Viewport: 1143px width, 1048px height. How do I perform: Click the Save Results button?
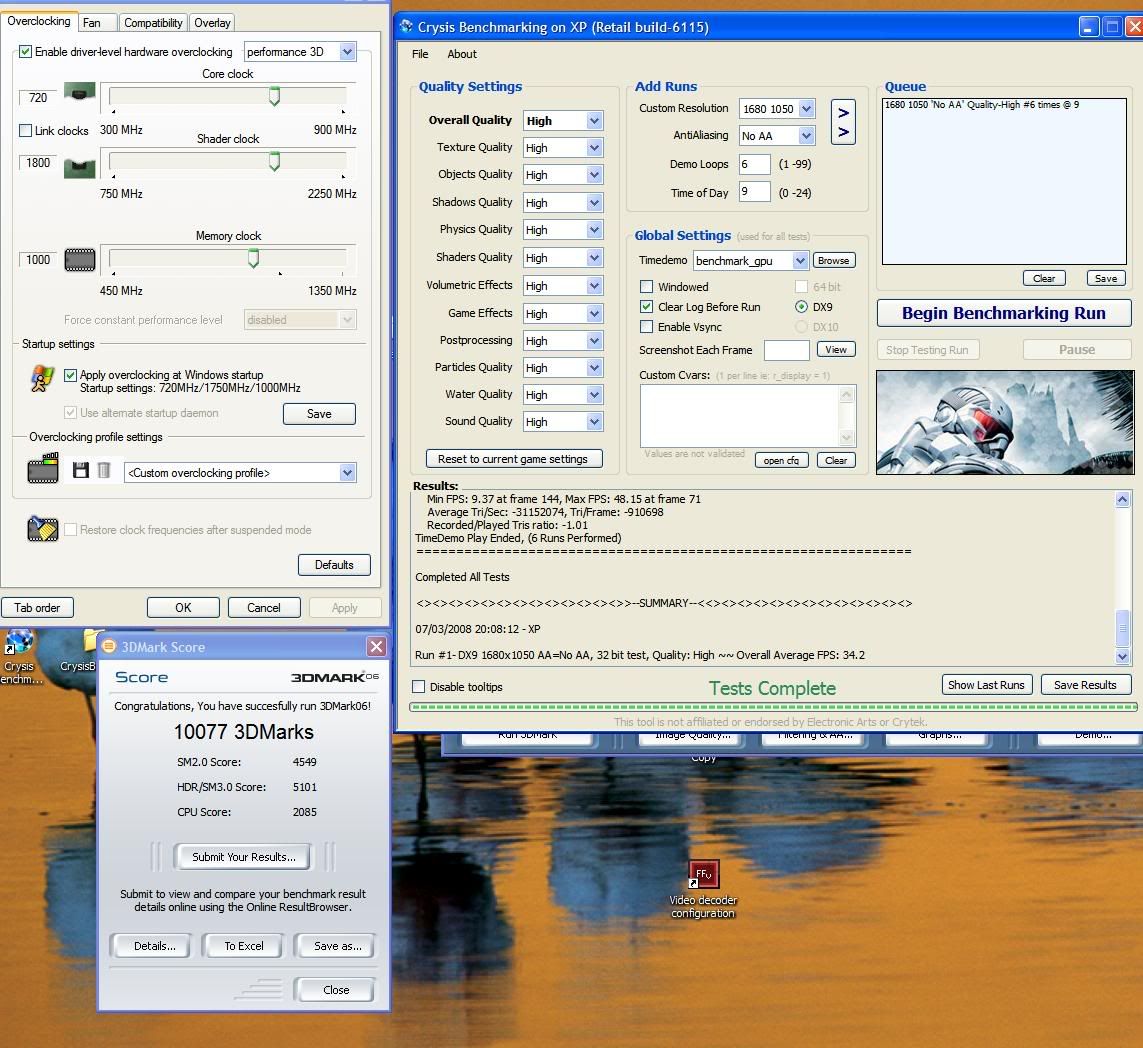(x=1085, y=684)
